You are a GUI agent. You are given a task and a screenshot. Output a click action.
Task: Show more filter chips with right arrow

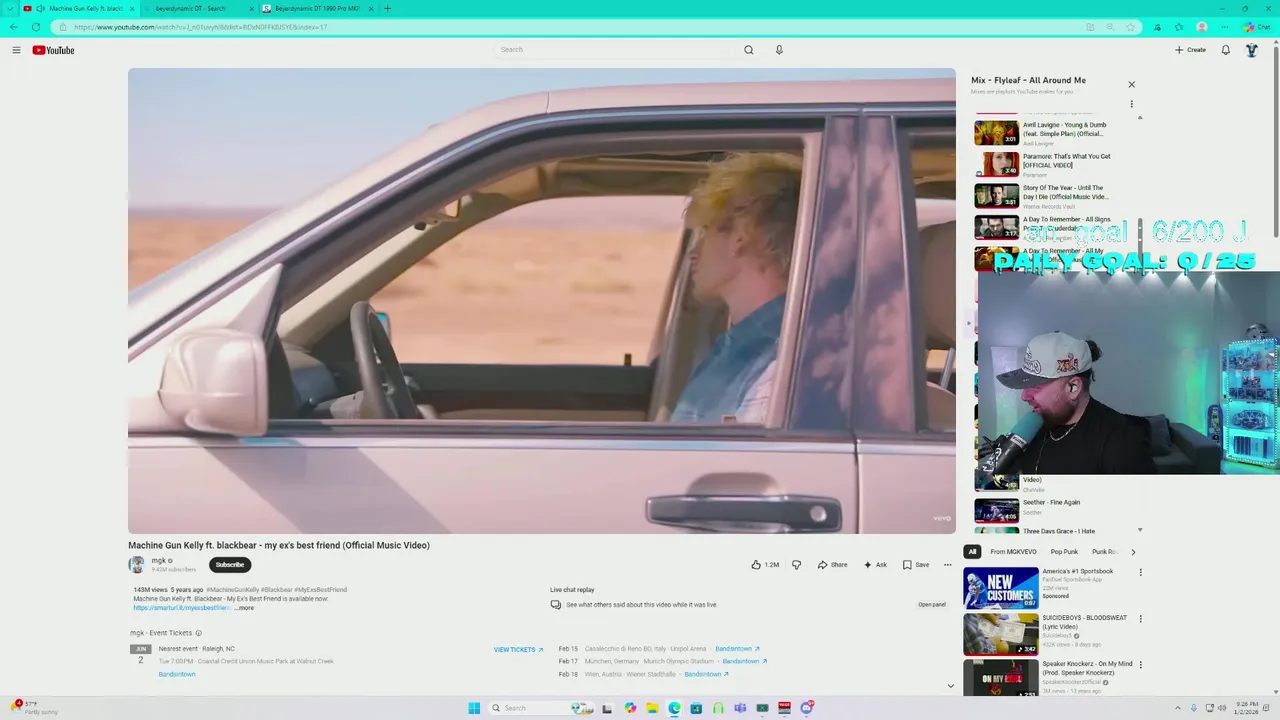(x=1132, y=552)
